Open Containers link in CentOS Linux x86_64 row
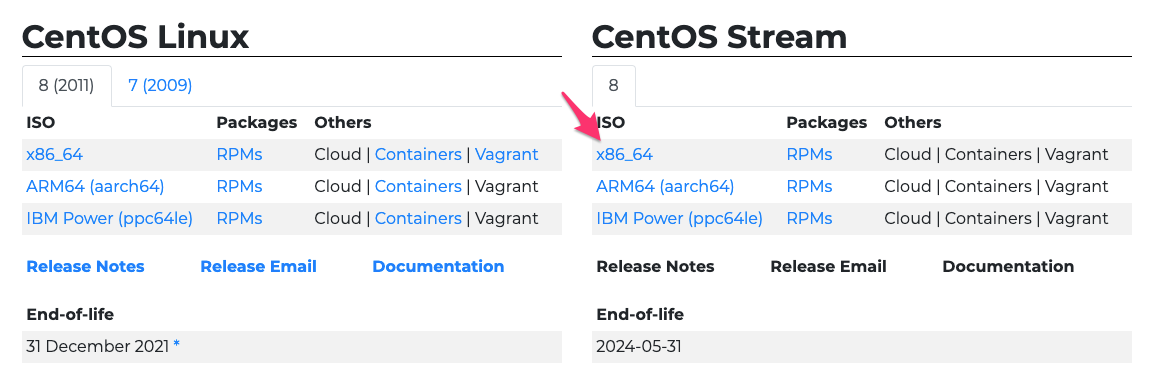The height and width of the screenshot is (385, 1153). point(418,155)
